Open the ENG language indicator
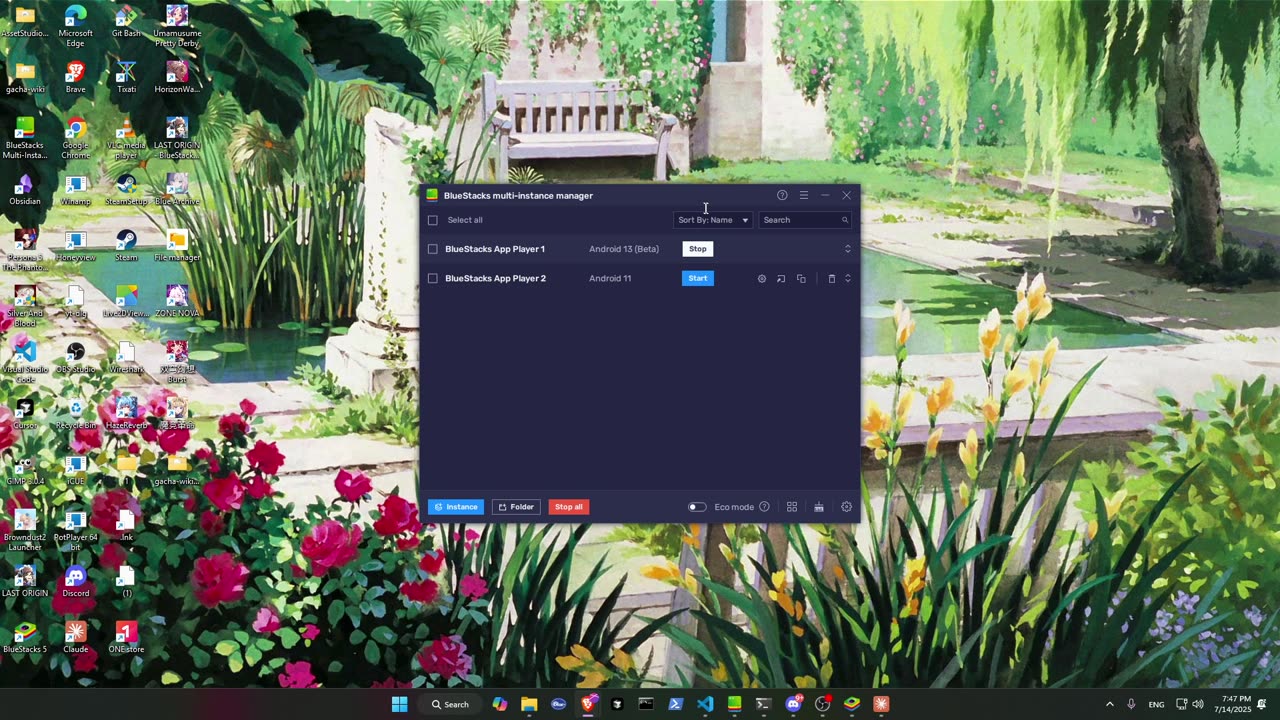Image resolution: width=1280 pixels, height=720 pixels. tap(1156, 704)
